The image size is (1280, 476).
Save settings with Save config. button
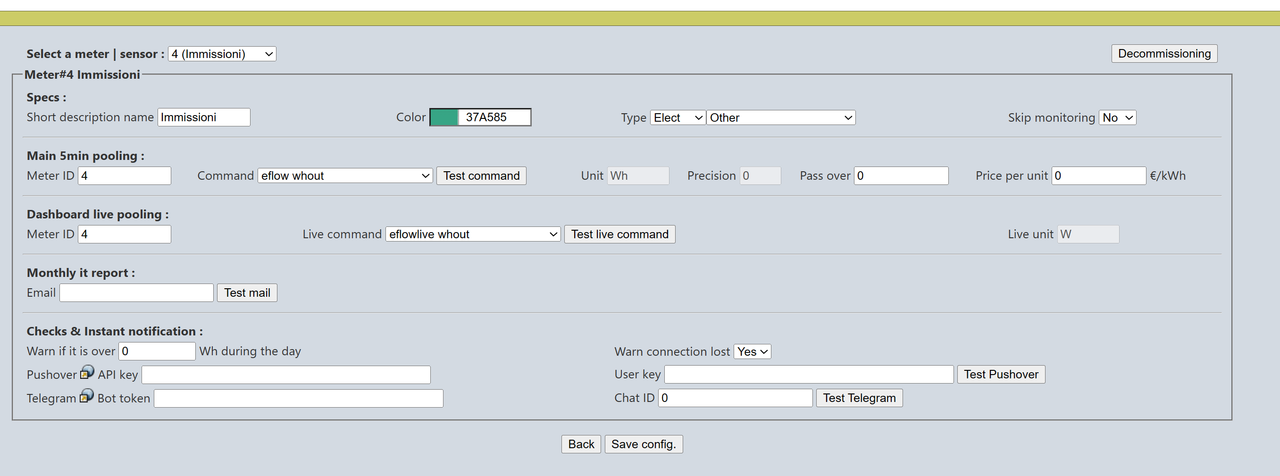pos(644,444)
